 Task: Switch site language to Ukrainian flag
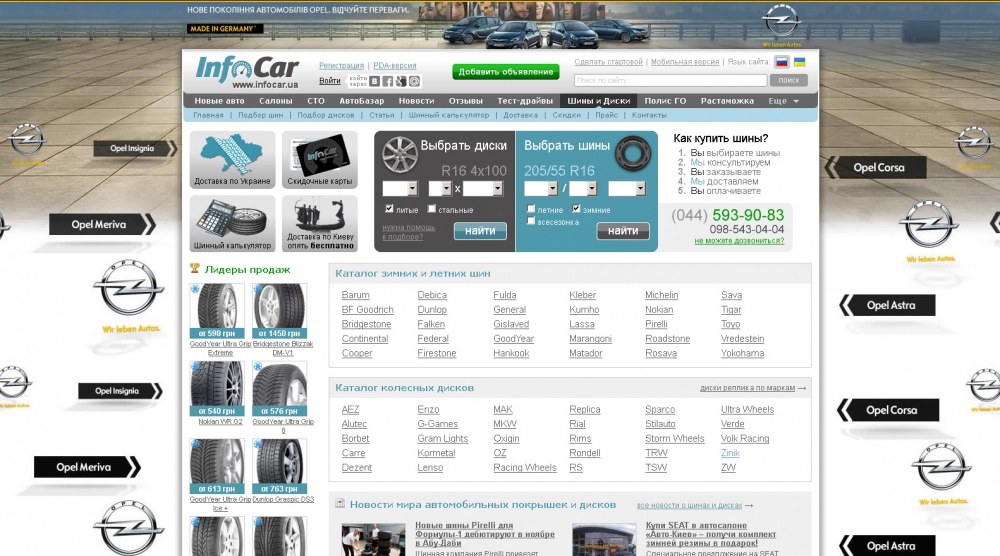pyautogui.click(x=799, y=62)
